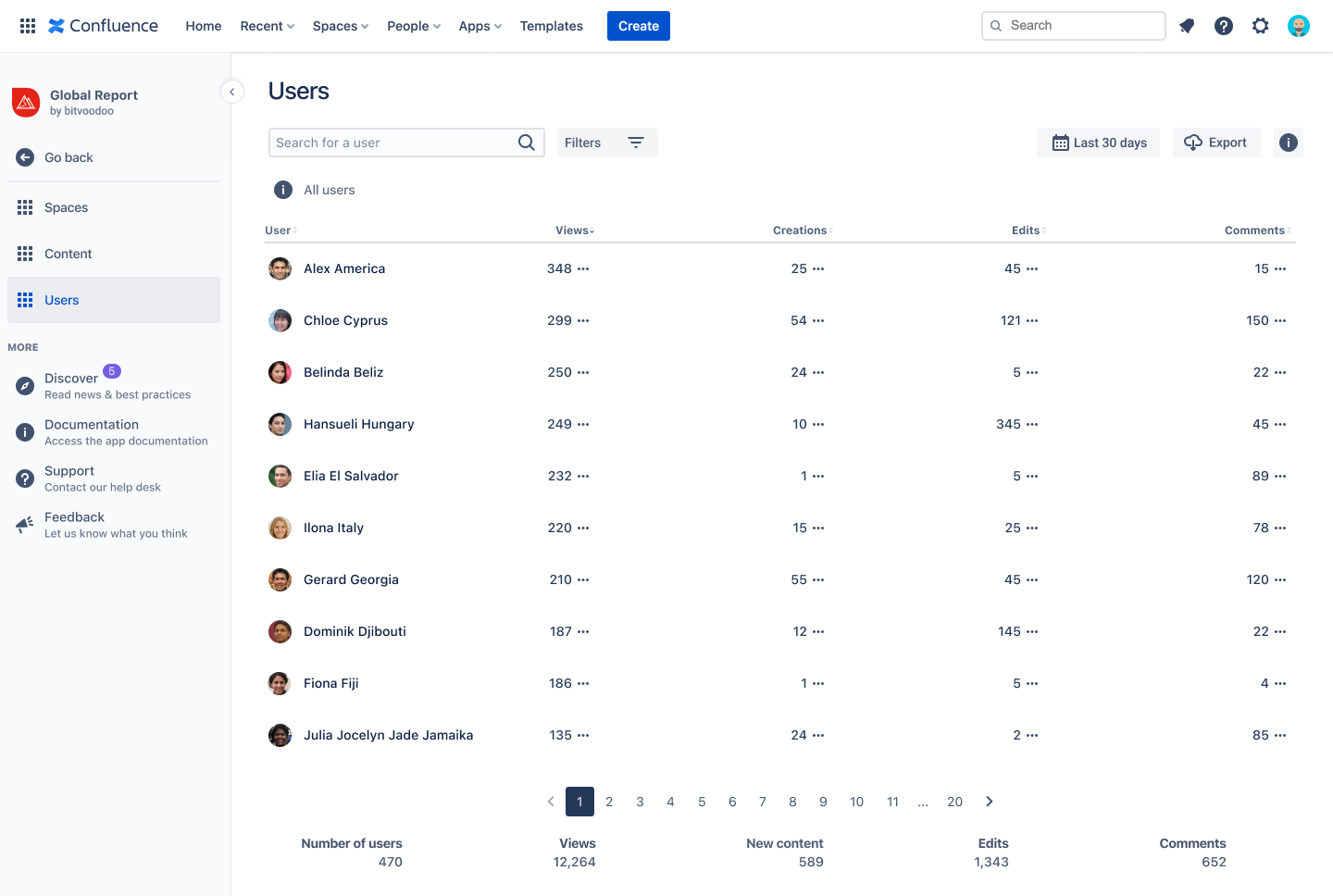Image resolution: width=1333 pixels, height=896 pixels.
Task: Collapse the sidebar with chevron button
Action: pyautogui.click(x=232, y=92)
